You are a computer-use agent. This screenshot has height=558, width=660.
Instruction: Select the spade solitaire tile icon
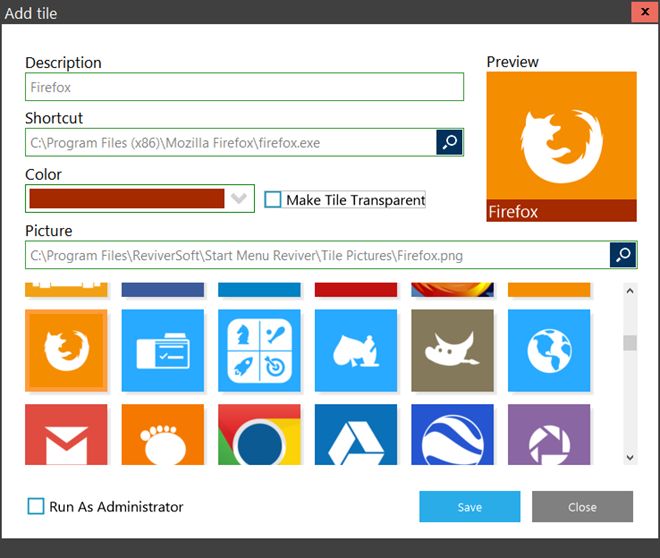click(356, 351)
